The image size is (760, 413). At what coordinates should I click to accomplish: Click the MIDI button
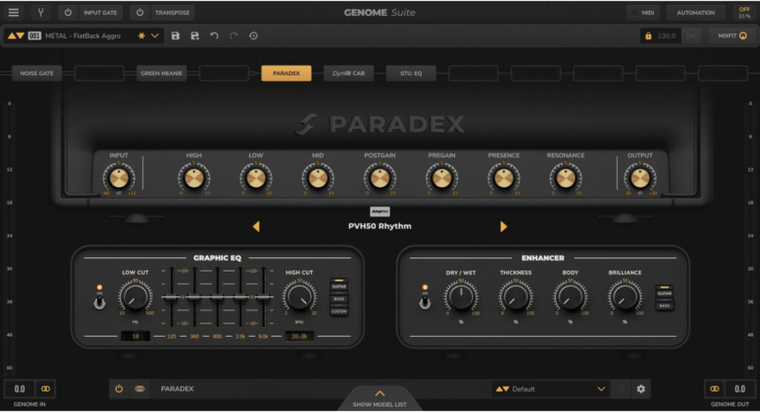coord(643,13)
